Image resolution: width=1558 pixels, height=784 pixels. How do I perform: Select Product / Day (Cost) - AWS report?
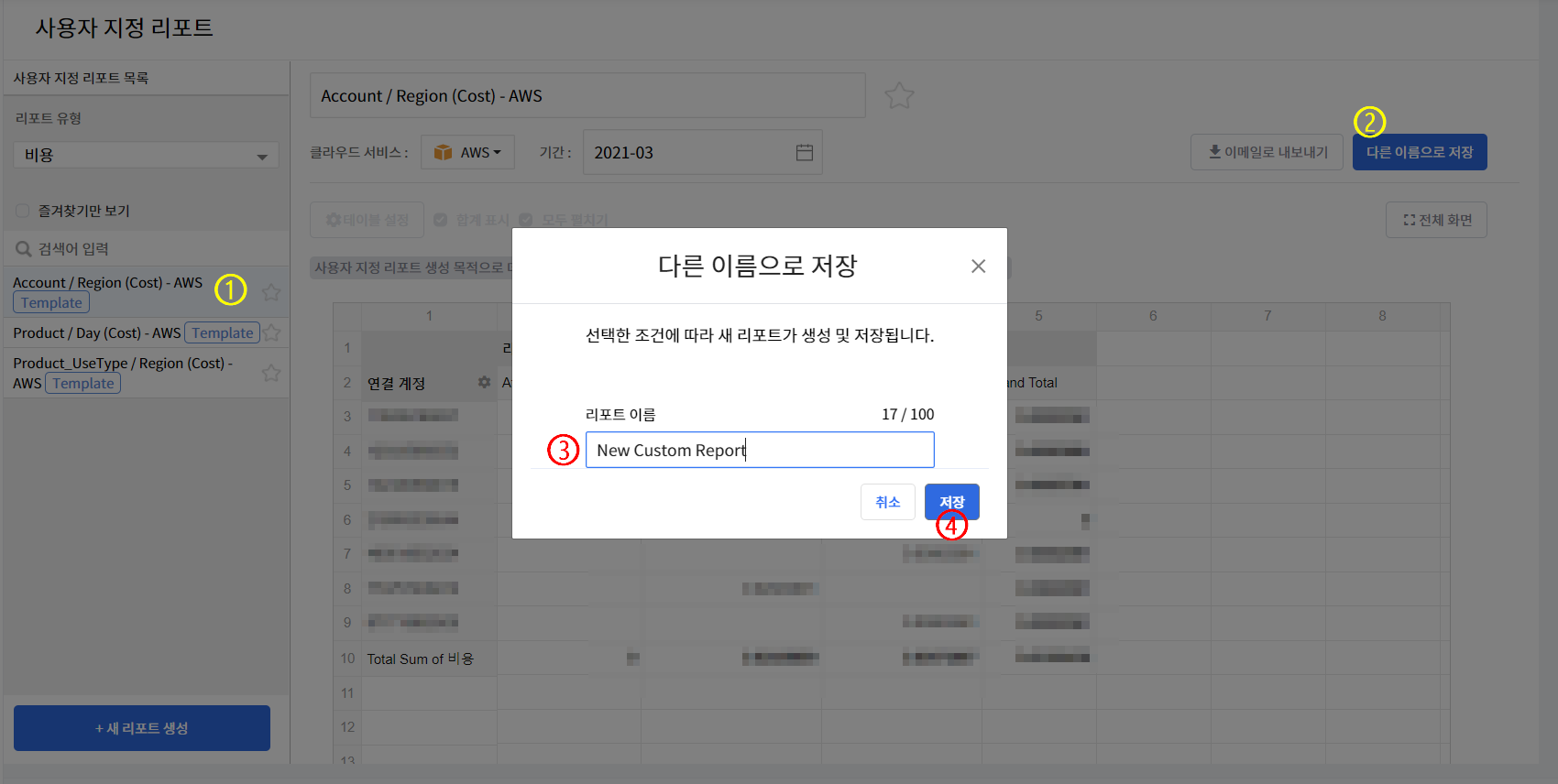pyautogui.click(x=96, y=333)
